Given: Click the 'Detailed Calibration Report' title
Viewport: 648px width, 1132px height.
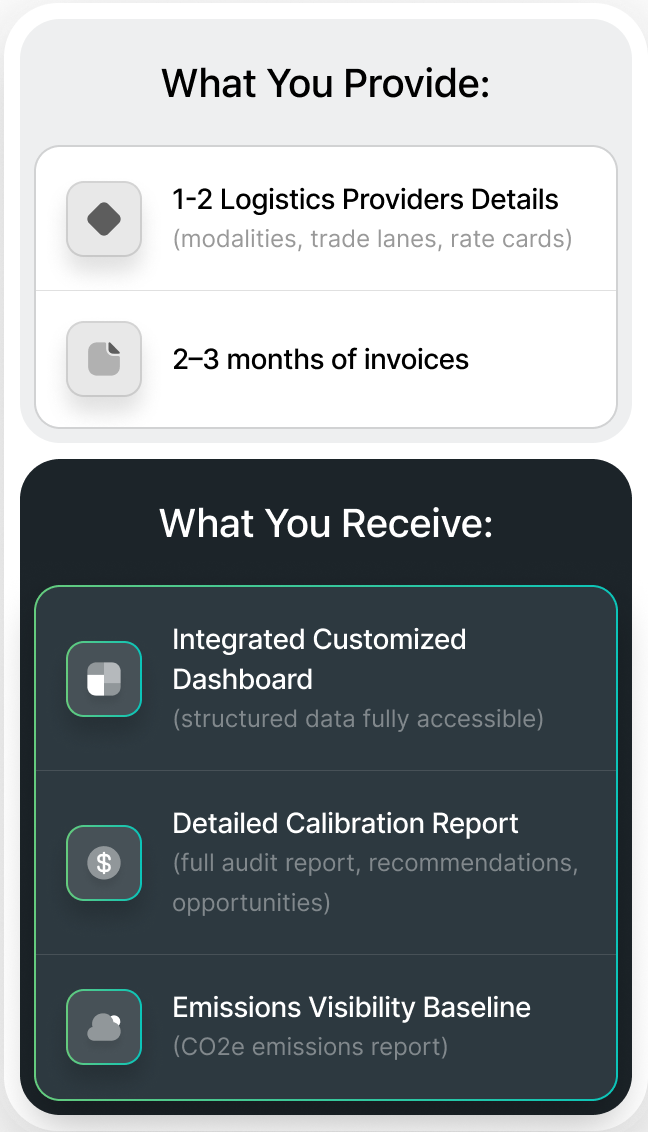Looking at the screenshot, I should [345, 824].
